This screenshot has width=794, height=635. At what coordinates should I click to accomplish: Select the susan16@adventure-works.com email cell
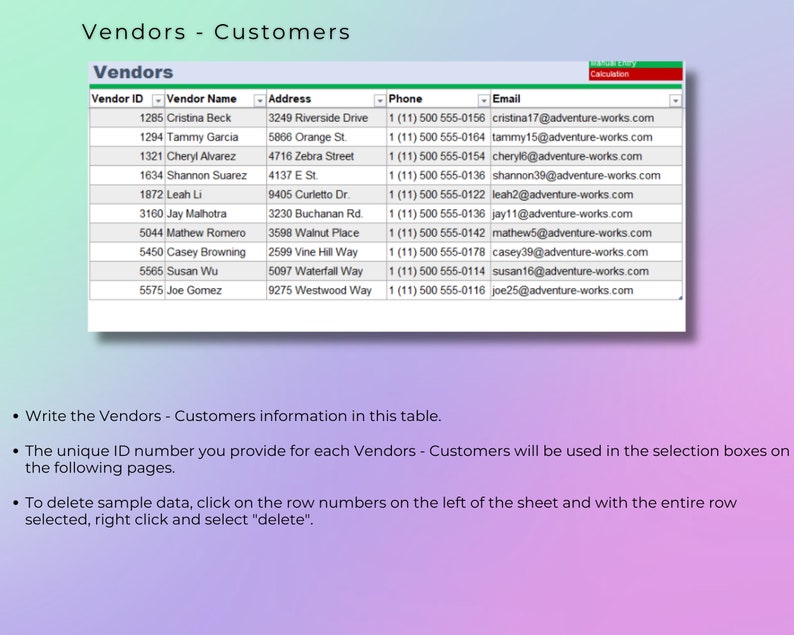[586, 271]
